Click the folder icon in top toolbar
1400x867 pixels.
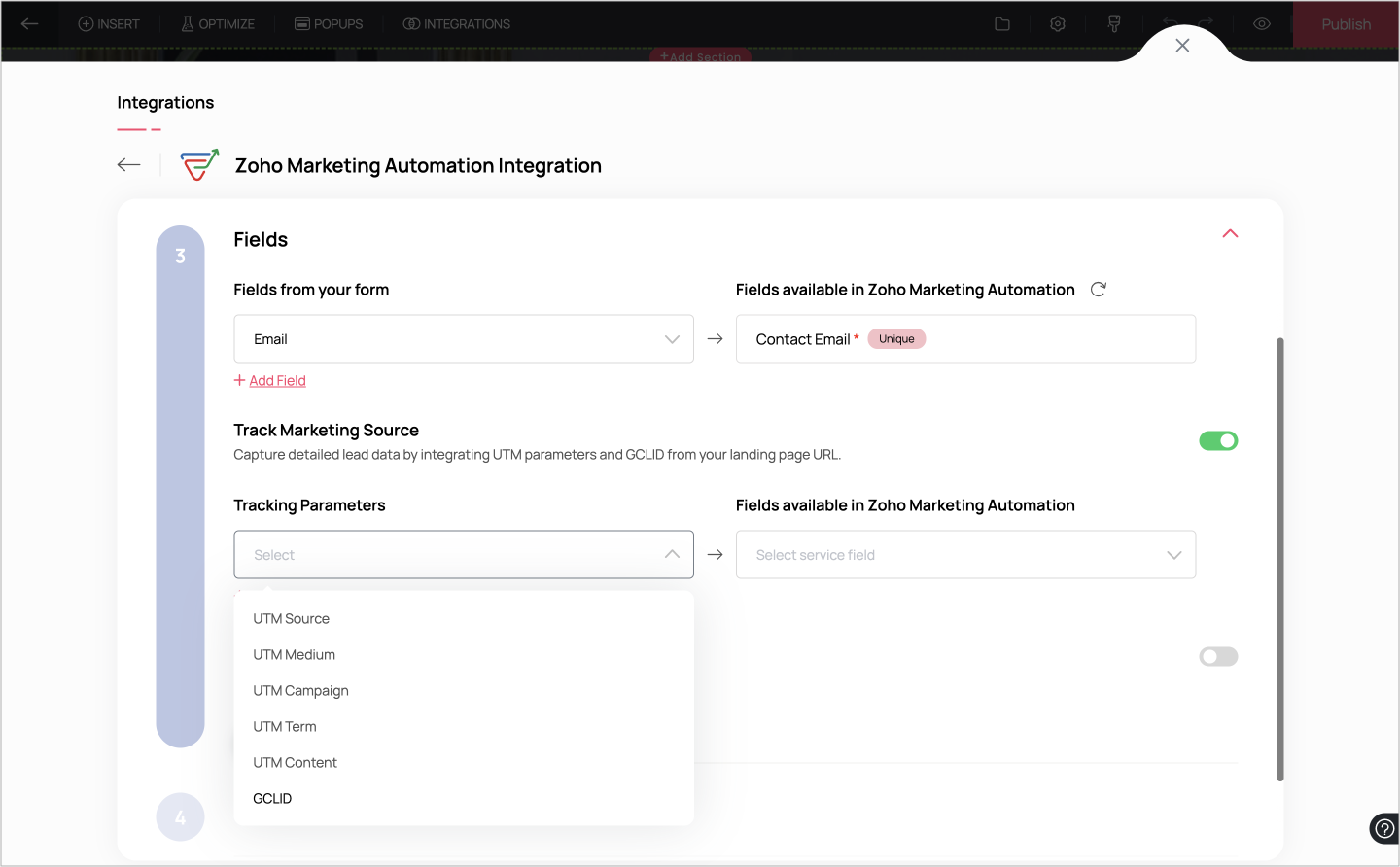click(x=1002, y=24)
